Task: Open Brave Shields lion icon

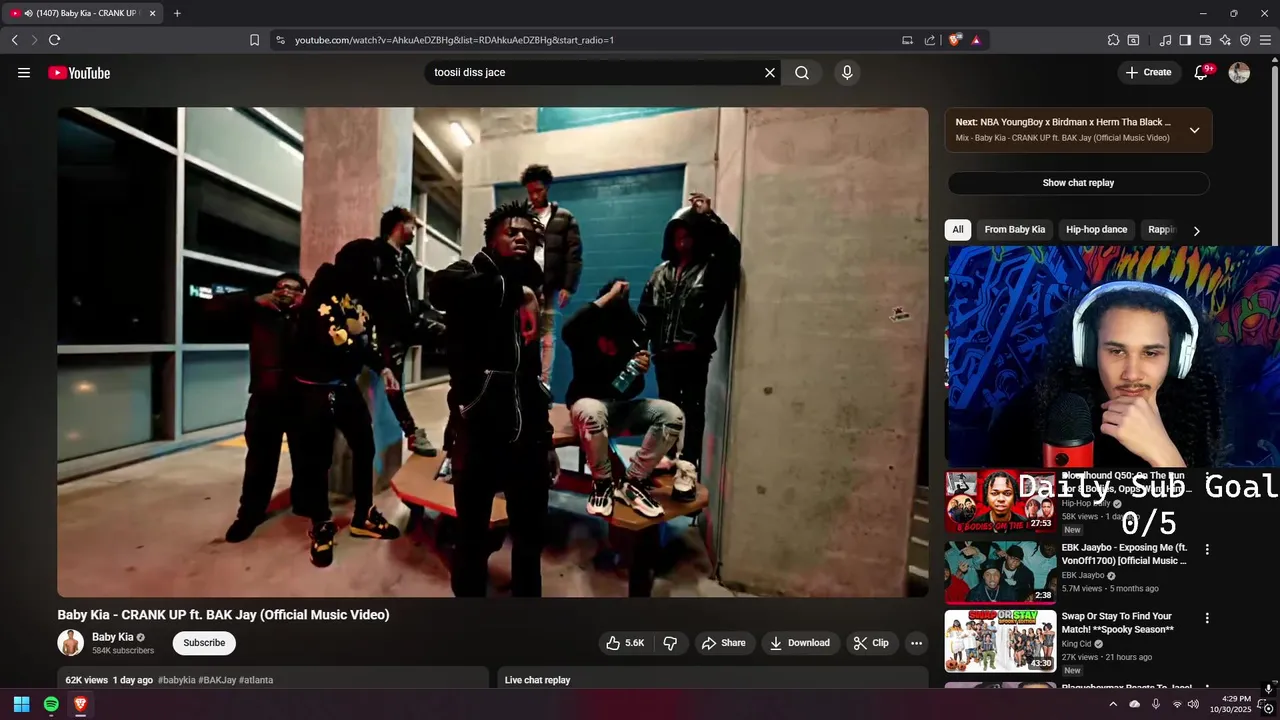Action: 955,40
